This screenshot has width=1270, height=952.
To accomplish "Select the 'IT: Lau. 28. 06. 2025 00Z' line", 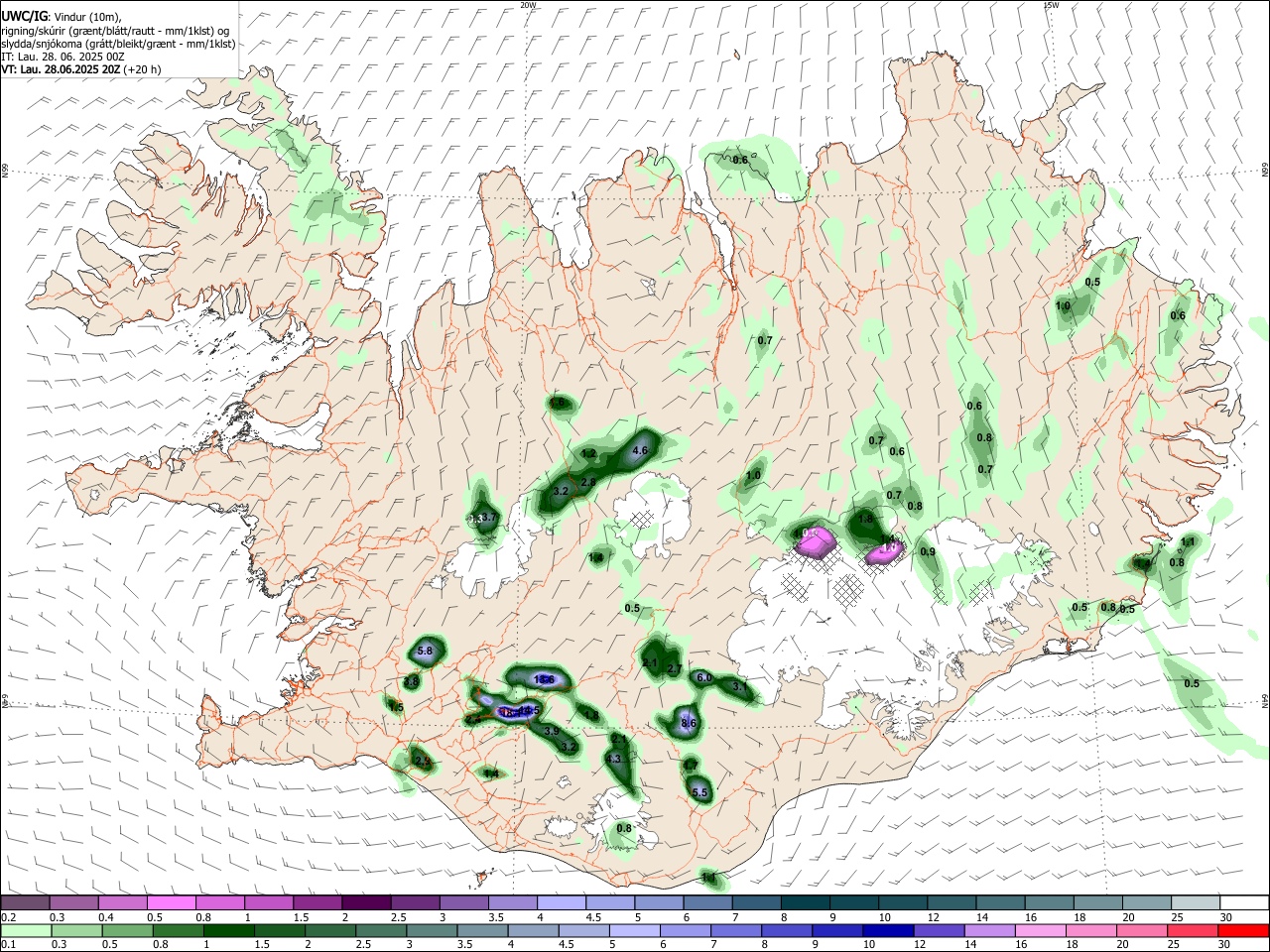I will tap(63, 57).
